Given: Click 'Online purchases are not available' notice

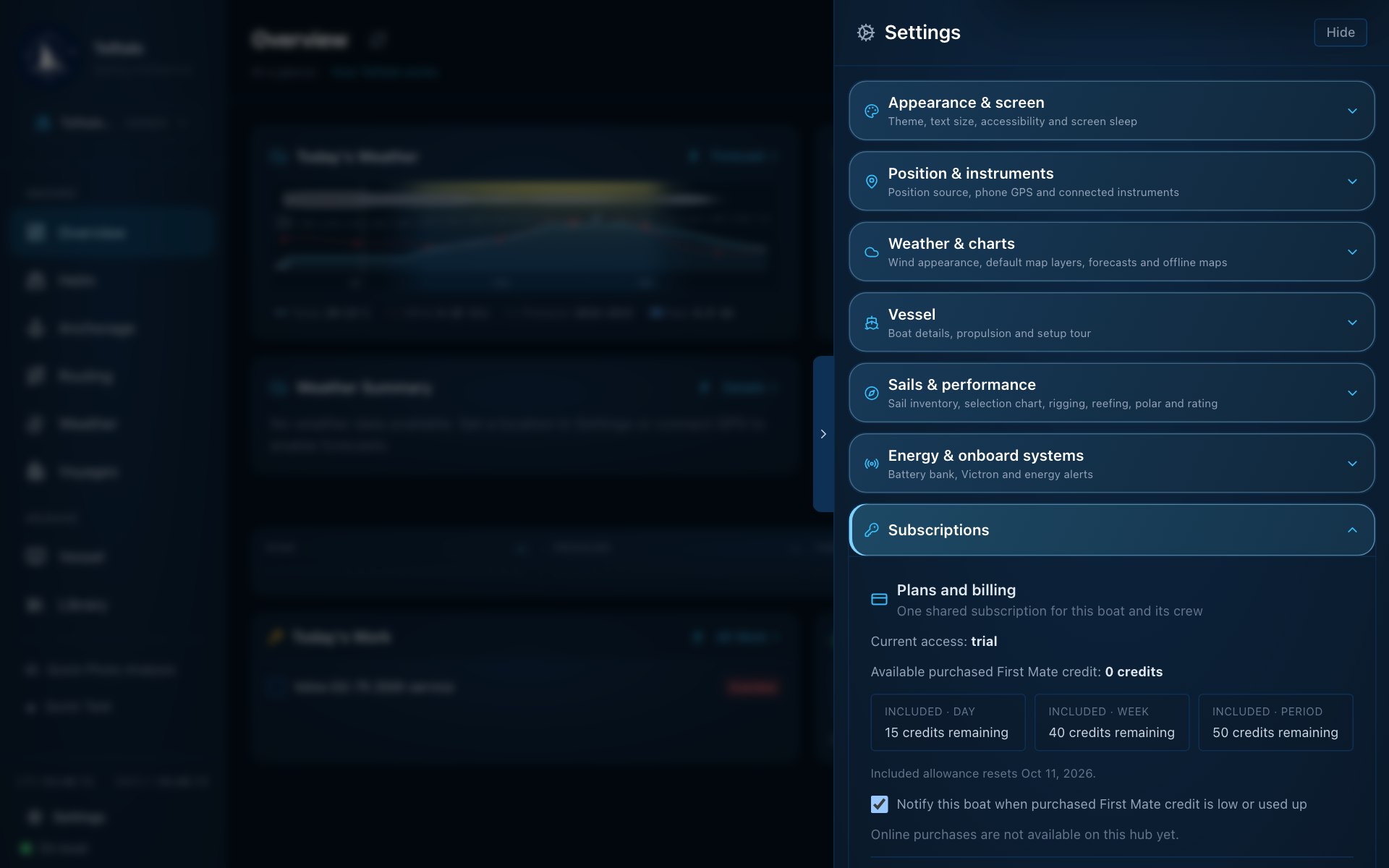Looking at the screenshot, I should [1024, 835].
